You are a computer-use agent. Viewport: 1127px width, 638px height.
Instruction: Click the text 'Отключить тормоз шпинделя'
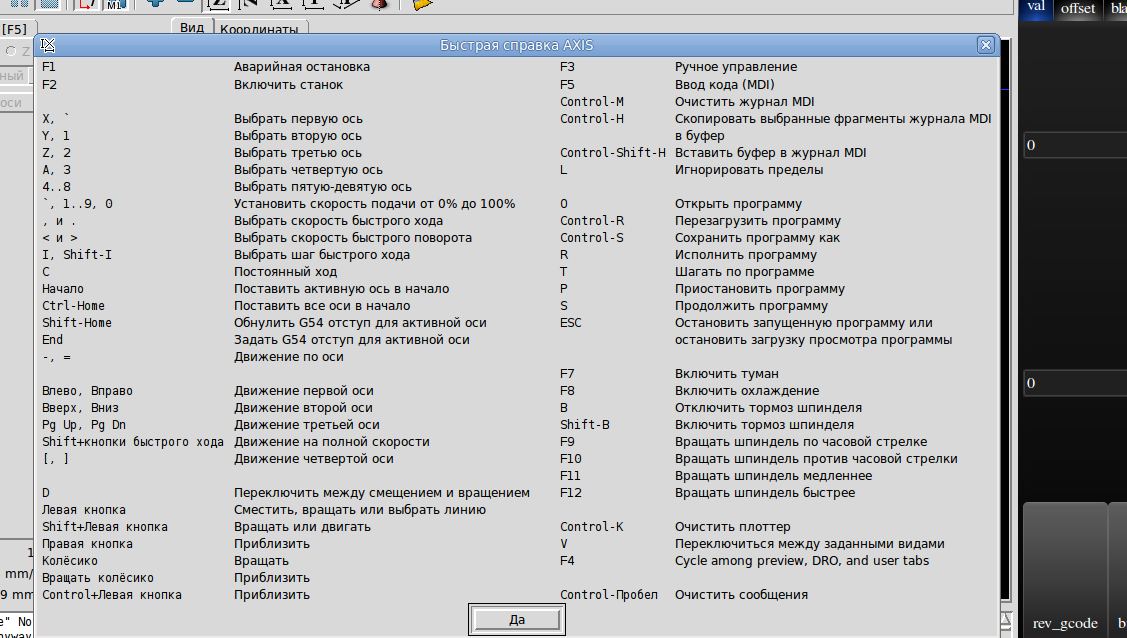768,408
